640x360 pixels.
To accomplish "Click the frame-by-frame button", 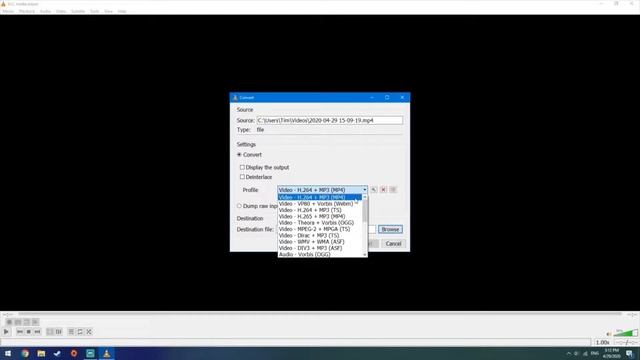I will point(36,322).
